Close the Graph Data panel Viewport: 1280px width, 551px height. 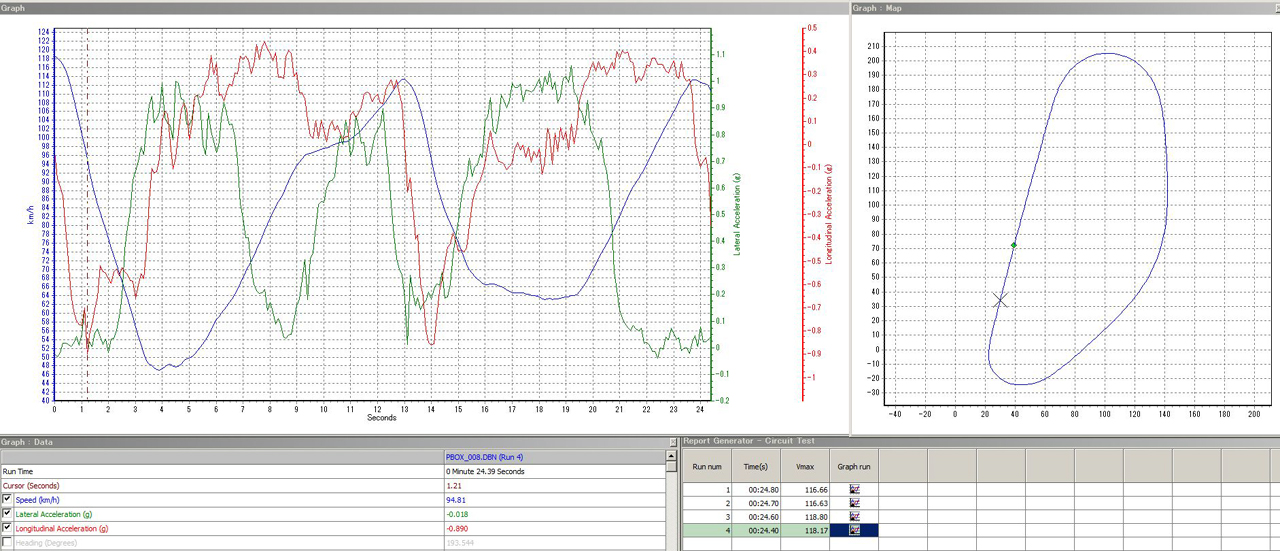pyautogui.click(x=672, y=441)
